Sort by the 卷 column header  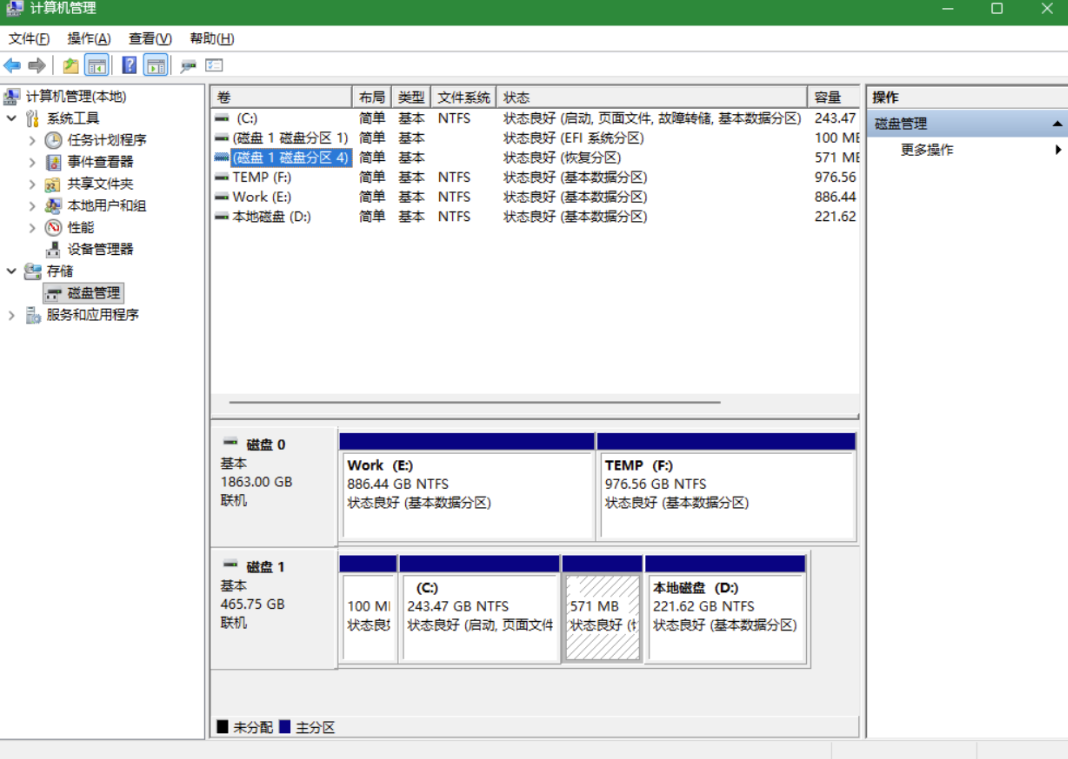(x=281, y=97)
